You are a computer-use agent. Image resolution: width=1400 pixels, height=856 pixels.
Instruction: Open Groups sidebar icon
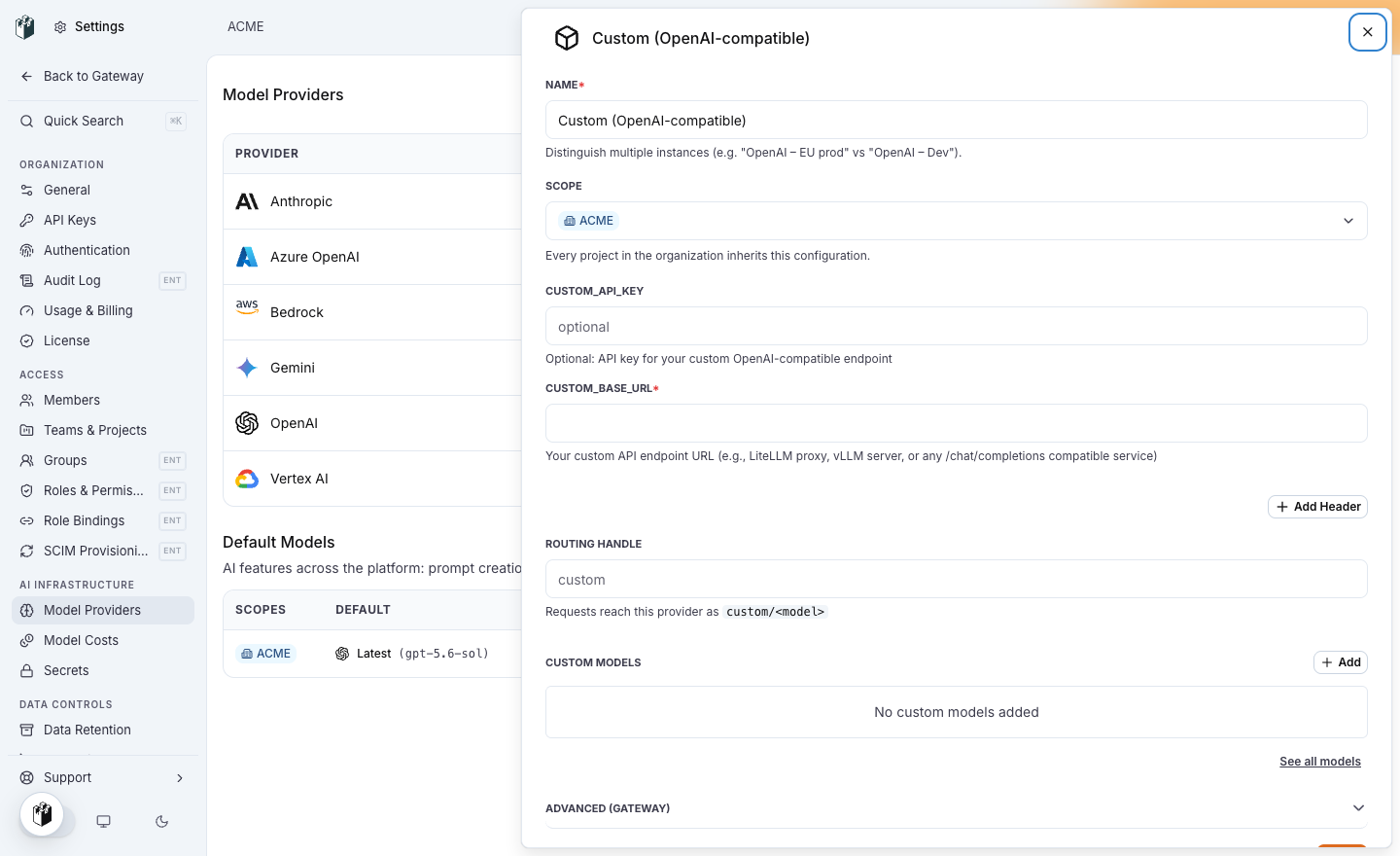coord(27,461)
